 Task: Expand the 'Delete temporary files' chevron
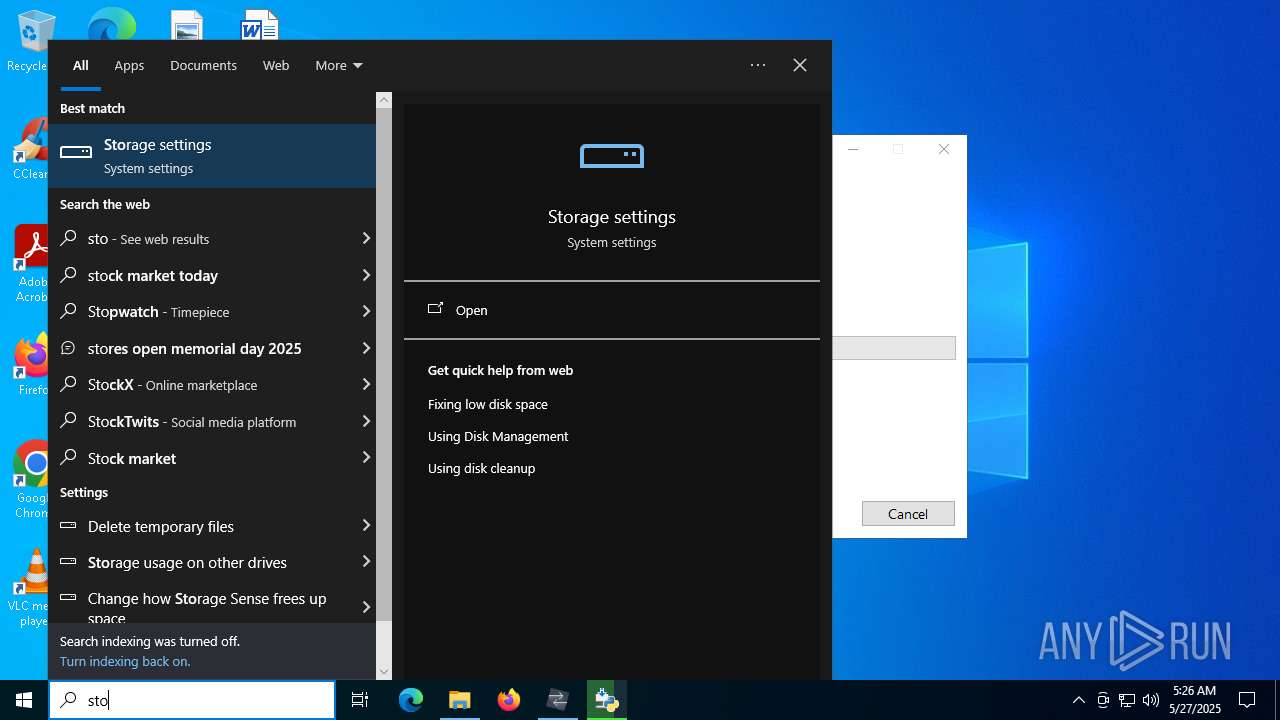(x=366, y=525)
